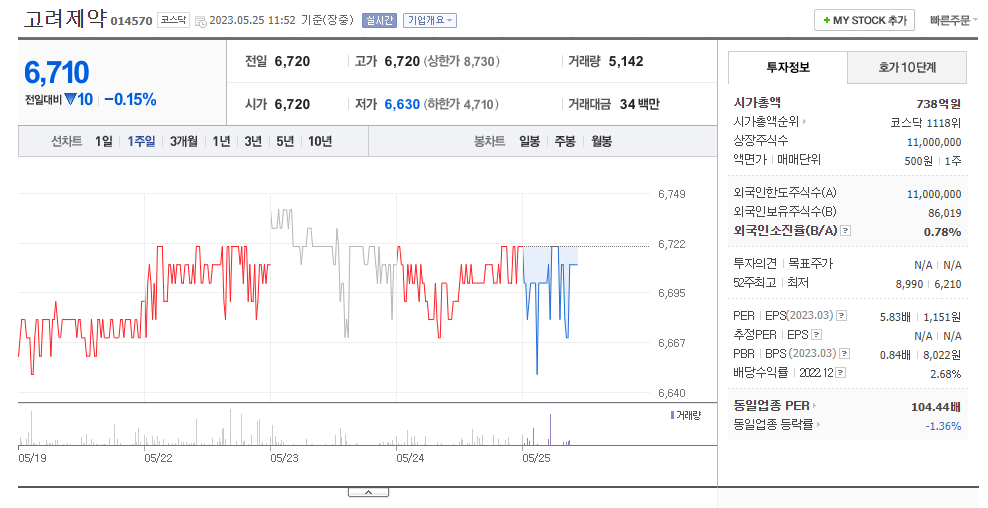Screen dimensions: 988x508
Task: Click the 거래량 volume legend label
Action: [x=686, y=415]
